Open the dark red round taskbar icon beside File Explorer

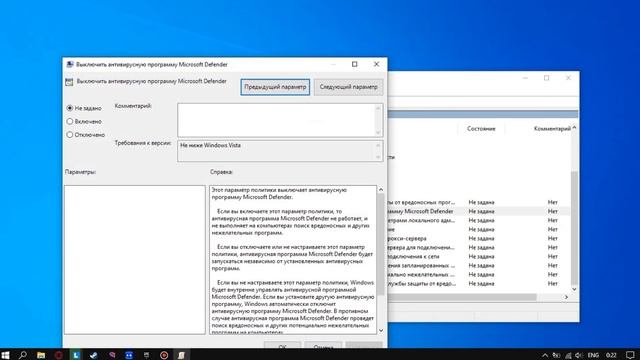58,355
